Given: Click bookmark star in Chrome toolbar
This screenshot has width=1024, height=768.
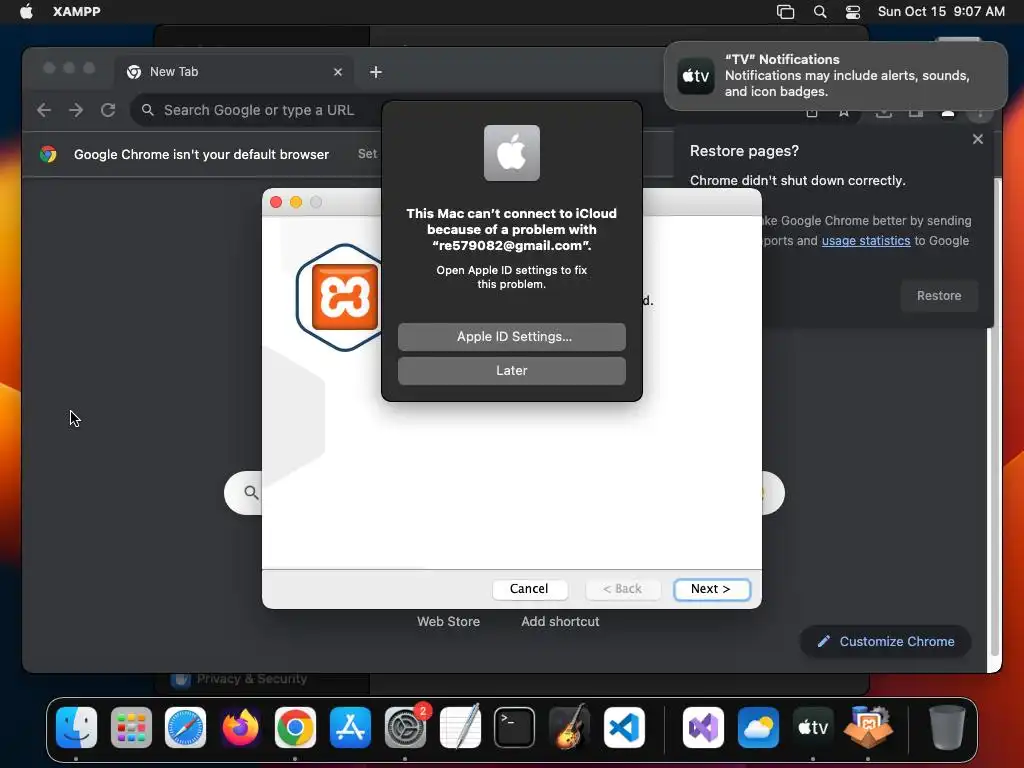Looking at the screenshot, I should pyautogui.click(x=844, y=112).
